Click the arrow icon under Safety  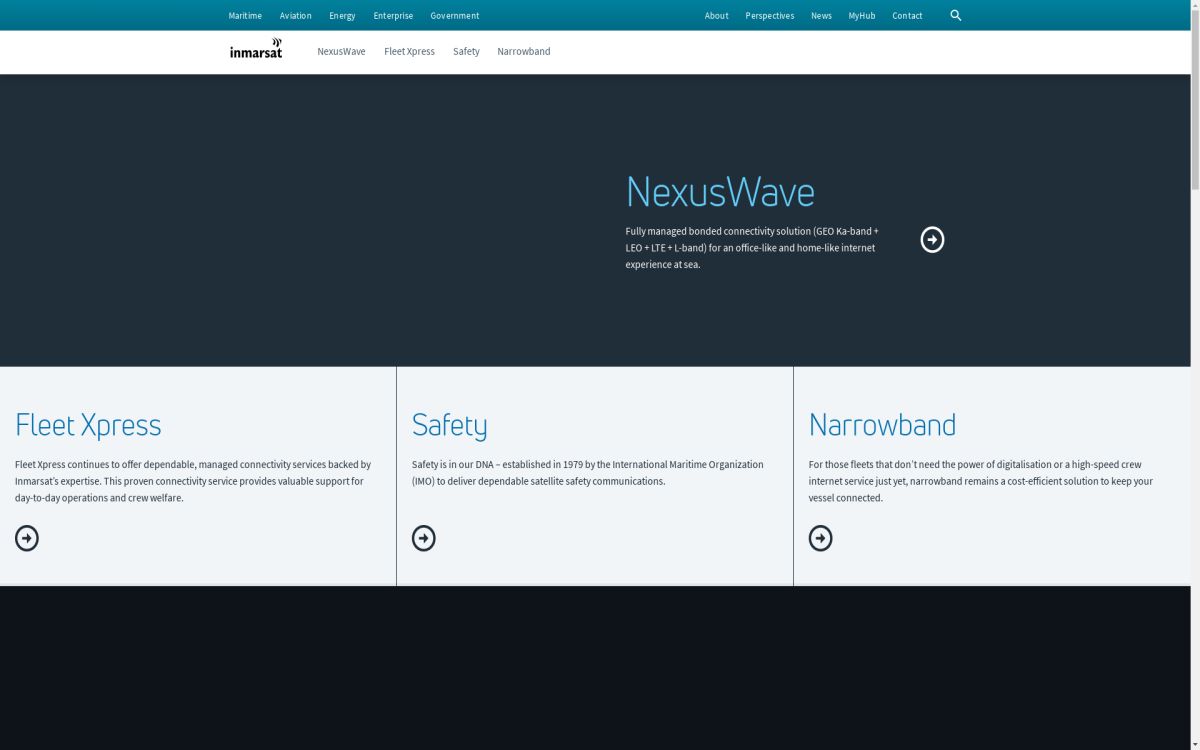[x=424, y=538]
